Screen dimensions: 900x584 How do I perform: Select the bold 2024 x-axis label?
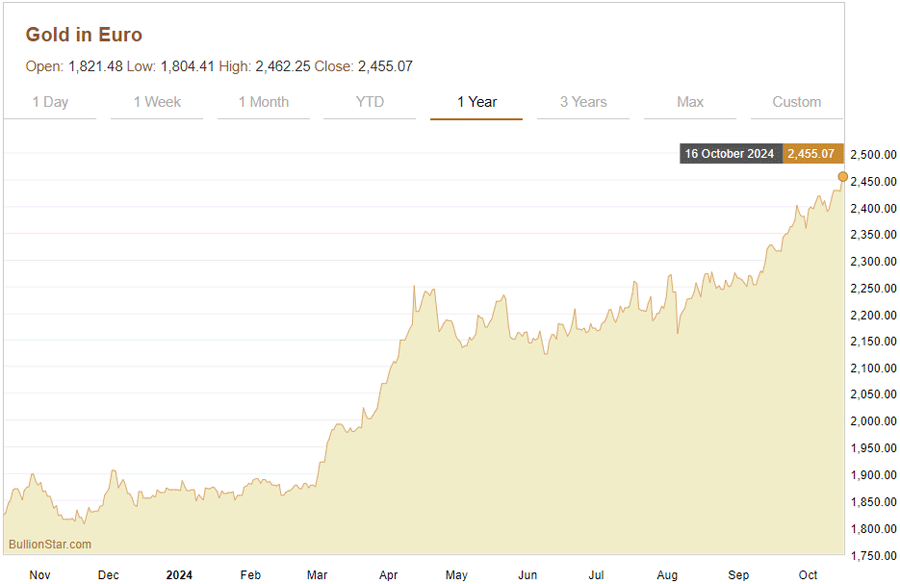click(x=179, y=575)
